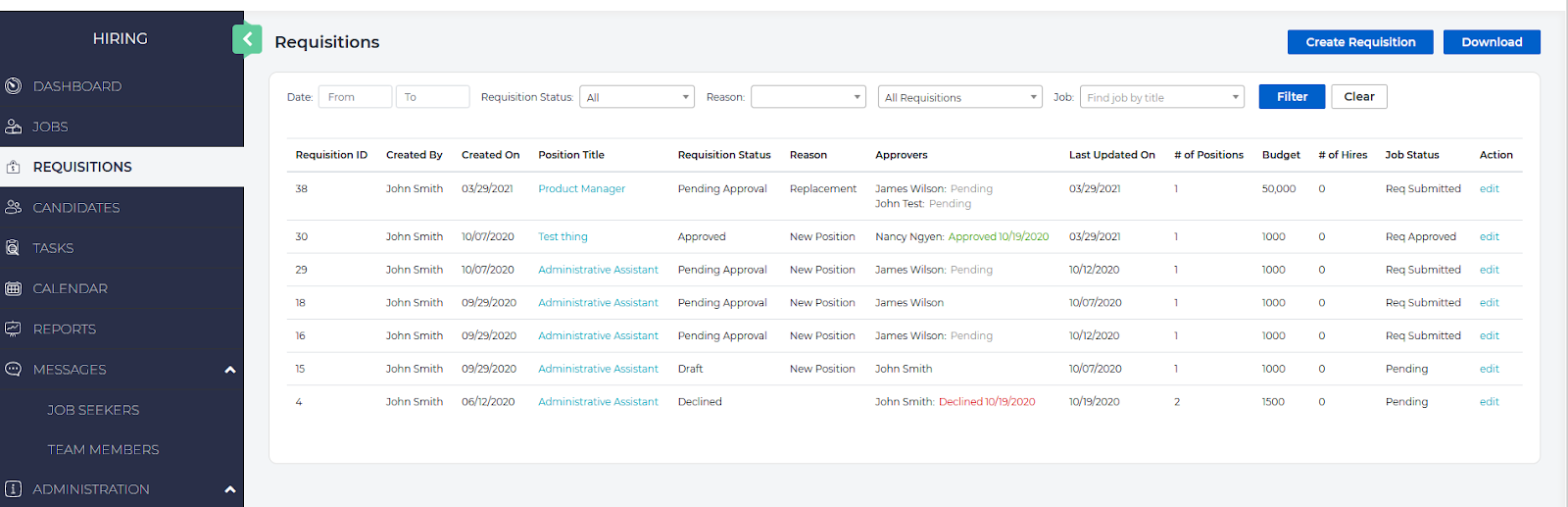Collapse sidebar using green arrow button

click(x=247, y=39)
